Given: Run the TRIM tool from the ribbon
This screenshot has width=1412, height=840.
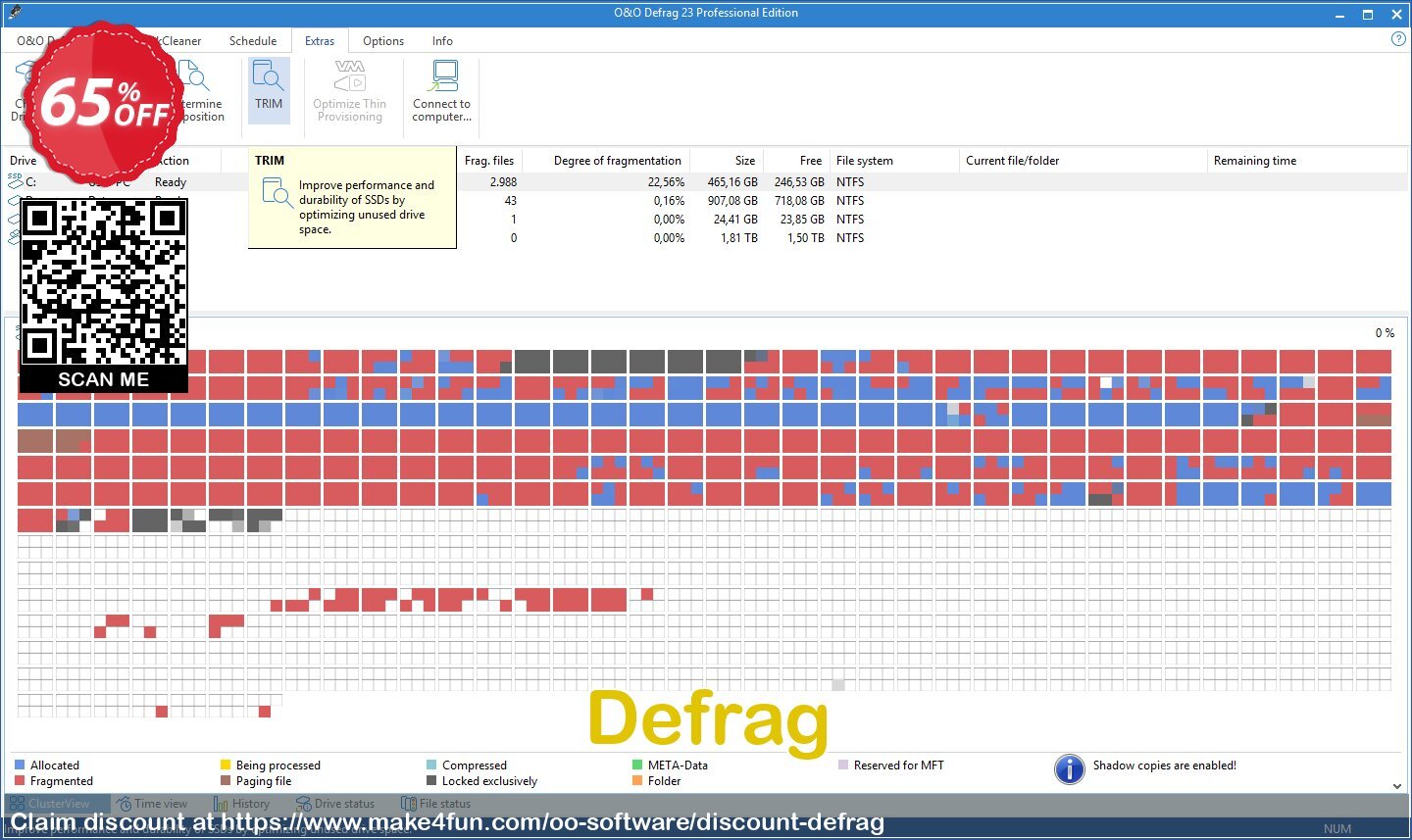Looking at the screenshot, I should pos(269,89).
